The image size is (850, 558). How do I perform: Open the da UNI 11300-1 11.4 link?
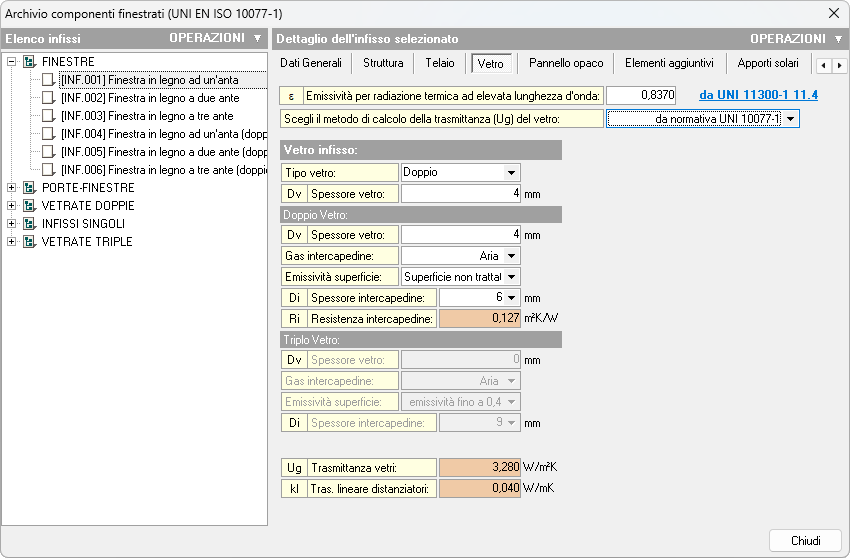pos(759,95)
